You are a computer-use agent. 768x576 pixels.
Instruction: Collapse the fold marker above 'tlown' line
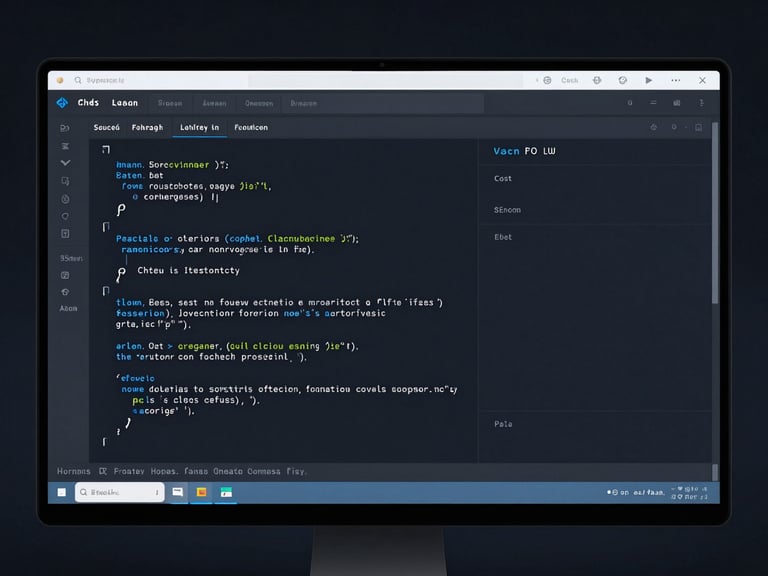(x=105, y=291)
